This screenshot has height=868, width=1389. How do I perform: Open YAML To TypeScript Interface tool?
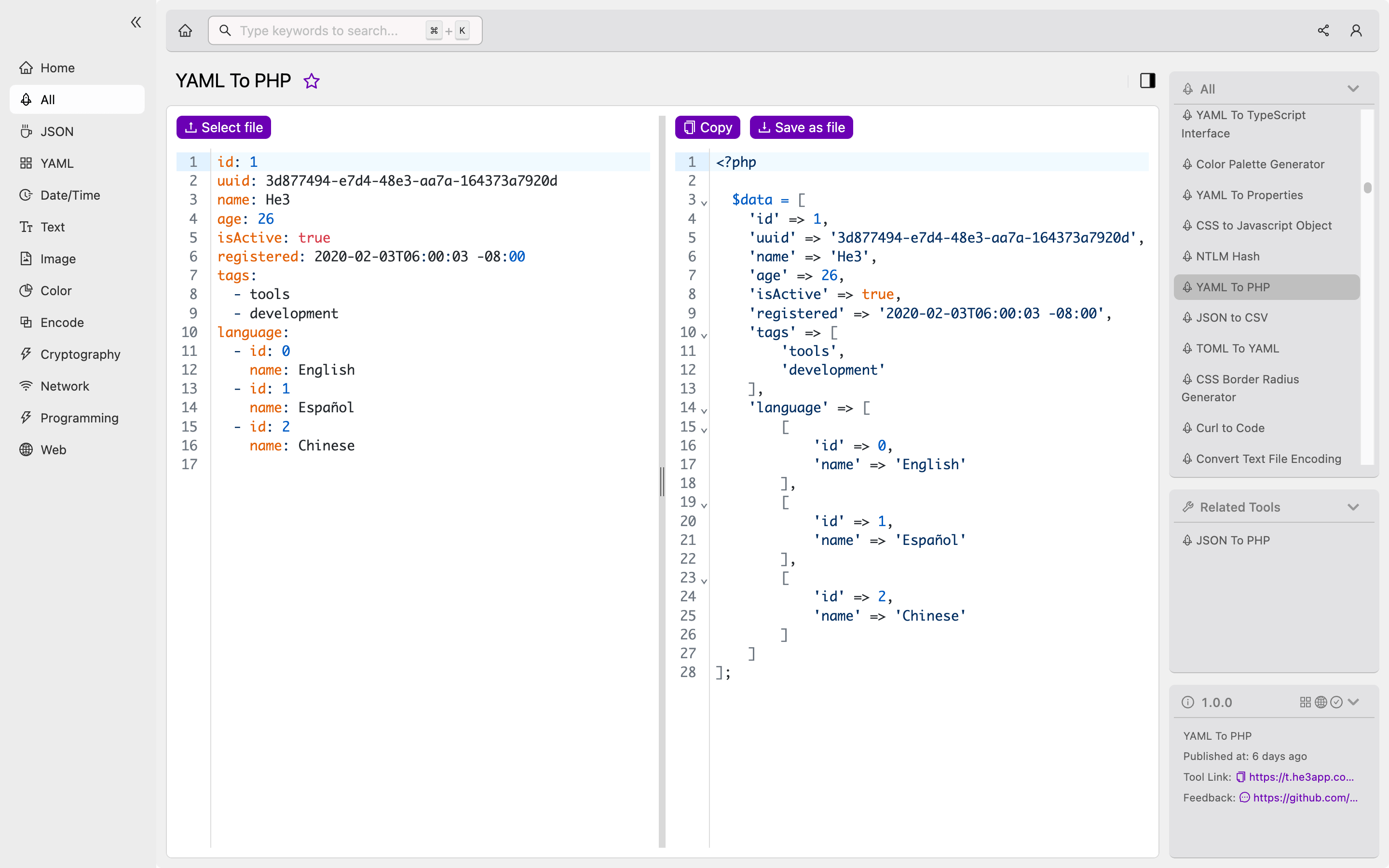1267,124
